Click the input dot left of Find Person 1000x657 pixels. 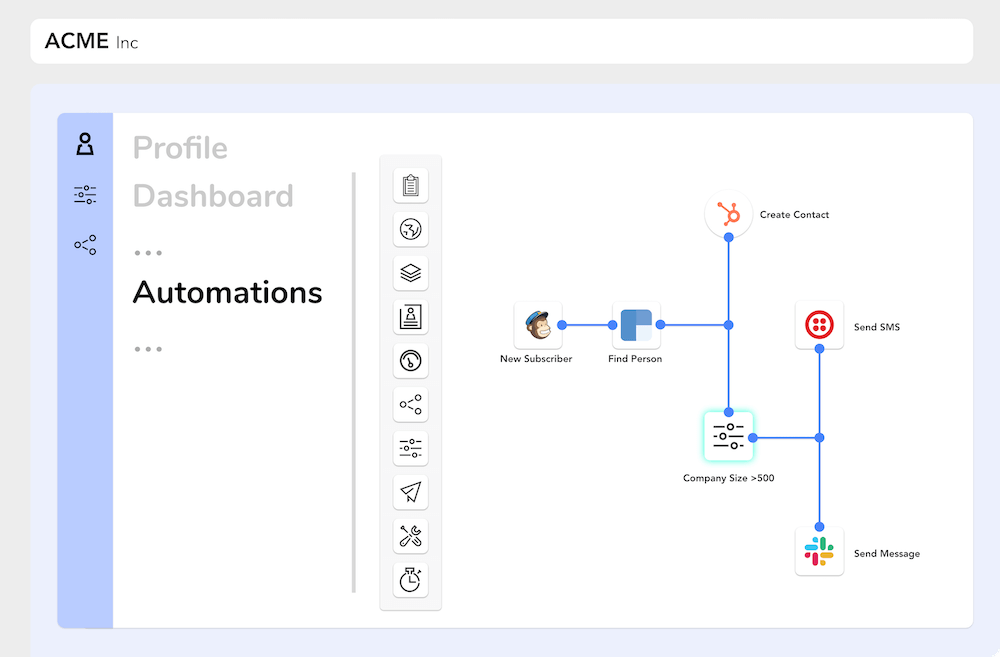click(612, 325)
